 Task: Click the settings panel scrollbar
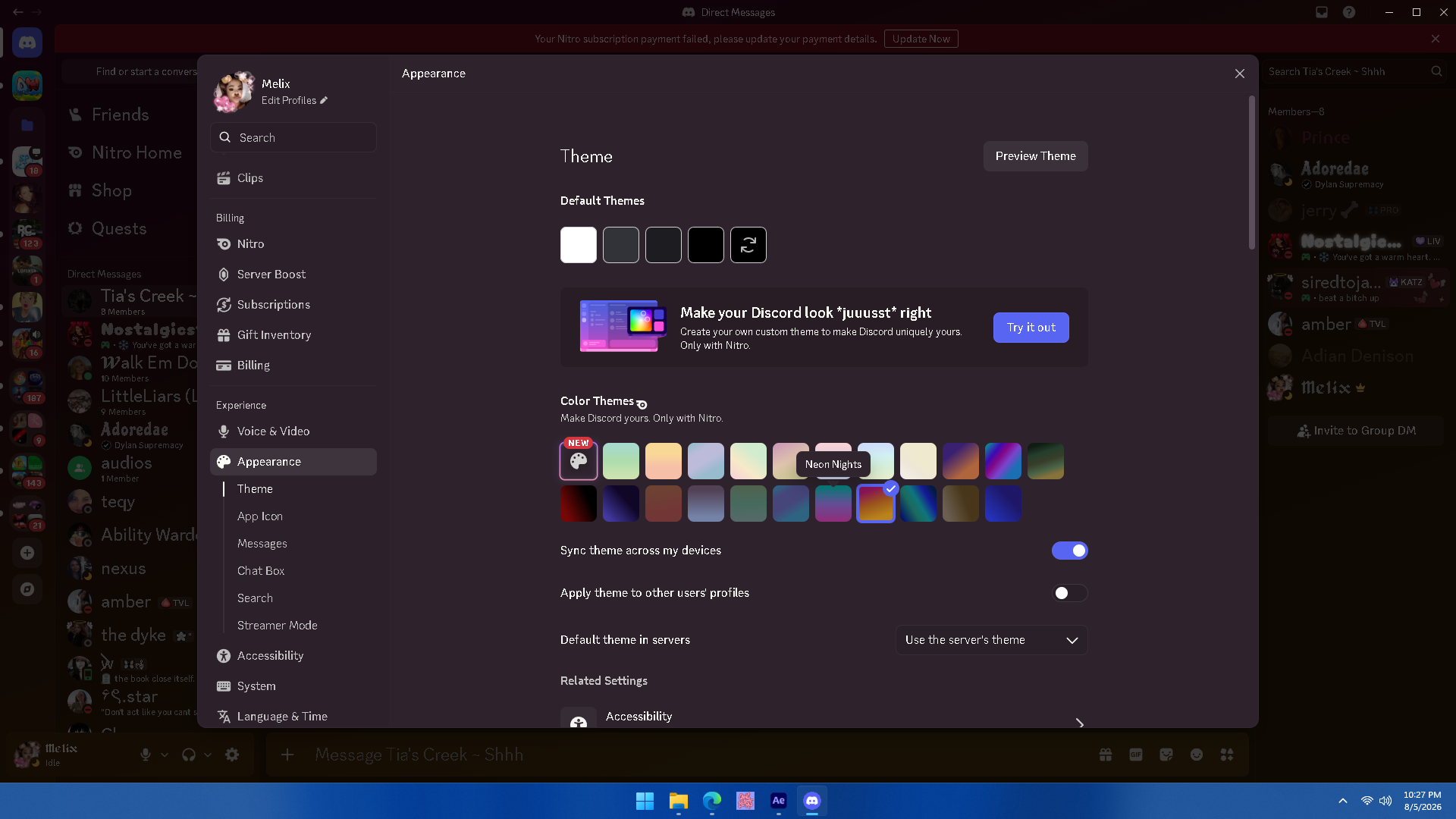pos(1251,173)
